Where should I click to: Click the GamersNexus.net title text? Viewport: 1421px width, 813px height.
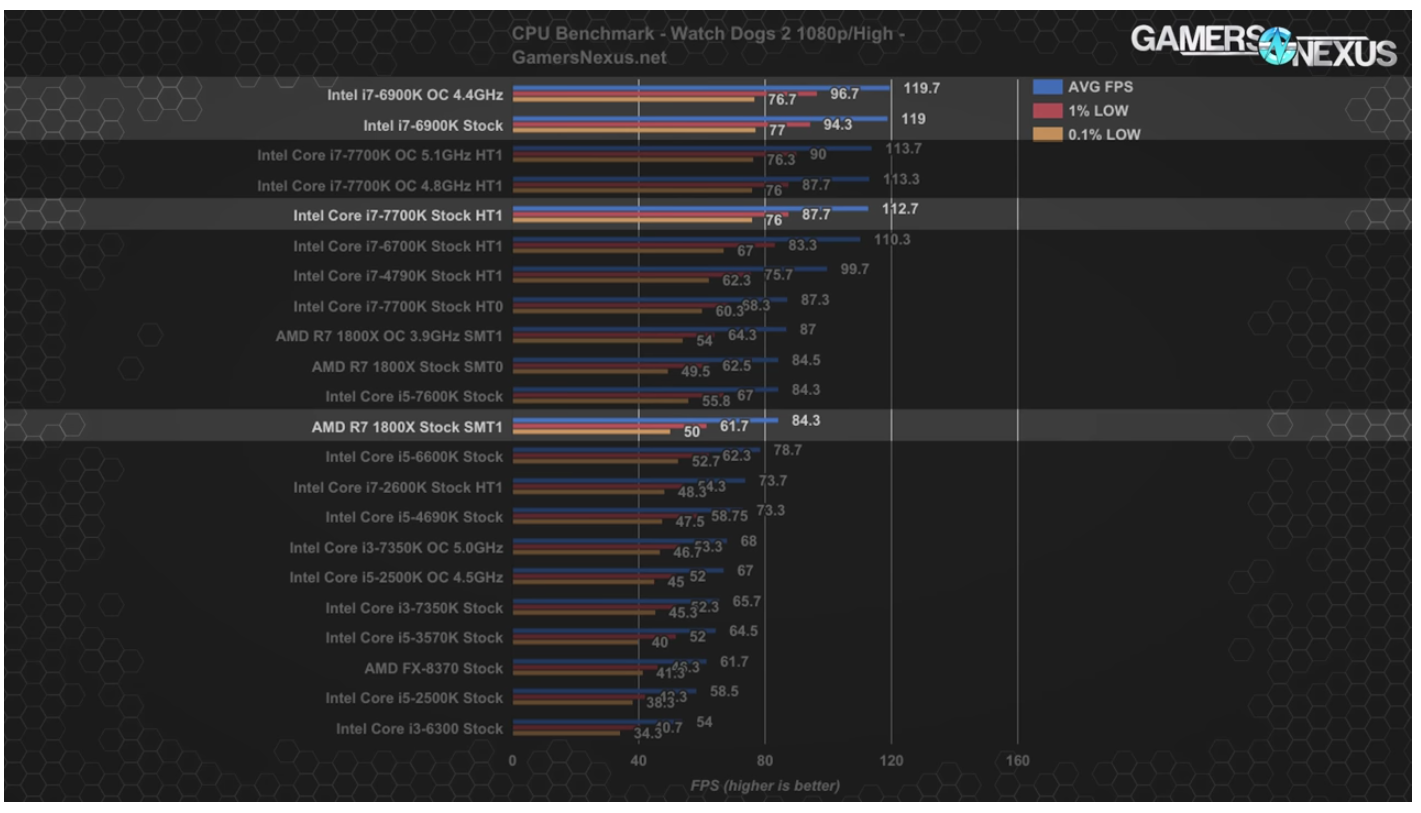[588, 57]
